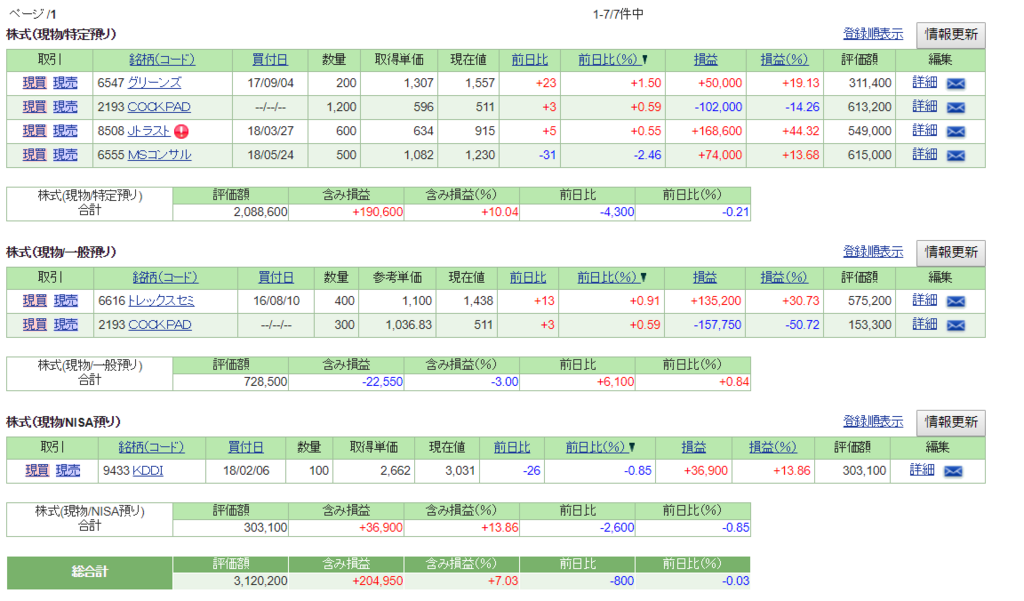Sort NISA預り table by 前日比(%)
Image resolution: width=1024 pixels, height=601 pixels.
[x=595, y=447]
